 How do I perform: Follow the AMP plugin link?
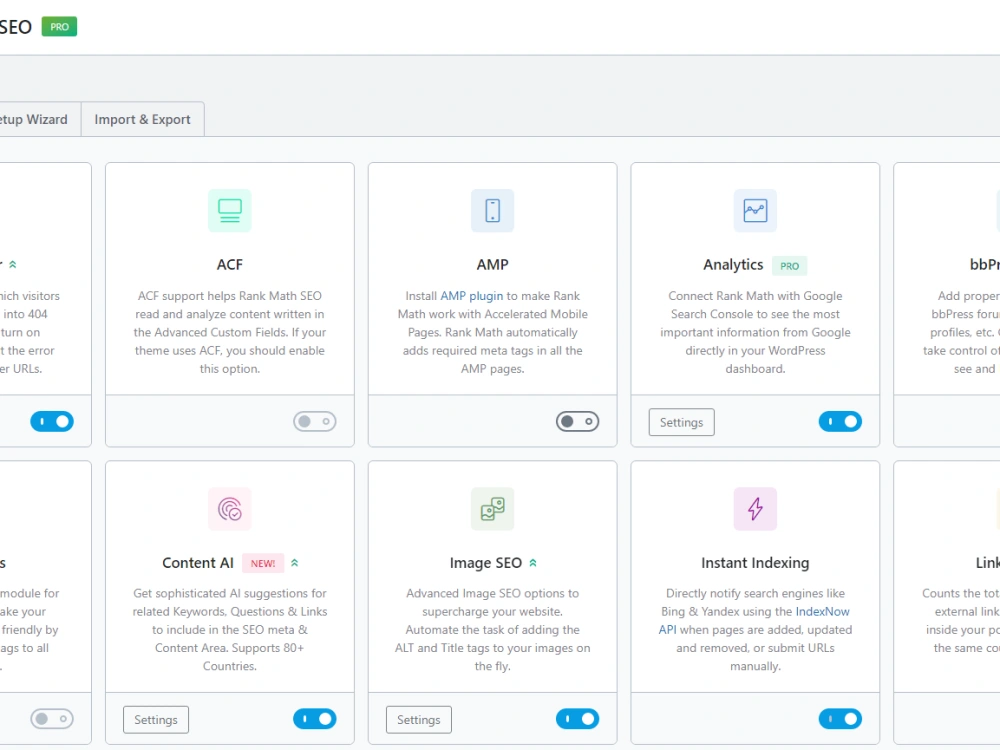[x=471, y=296]
